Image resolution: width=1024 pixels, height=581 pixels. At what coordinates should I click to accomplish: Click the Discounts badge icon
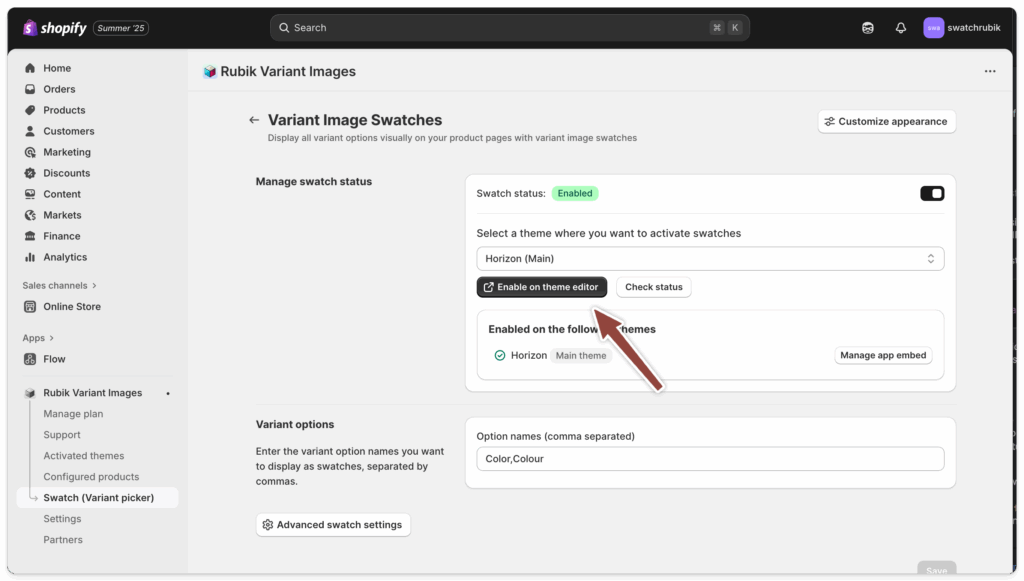coord(30,173)
